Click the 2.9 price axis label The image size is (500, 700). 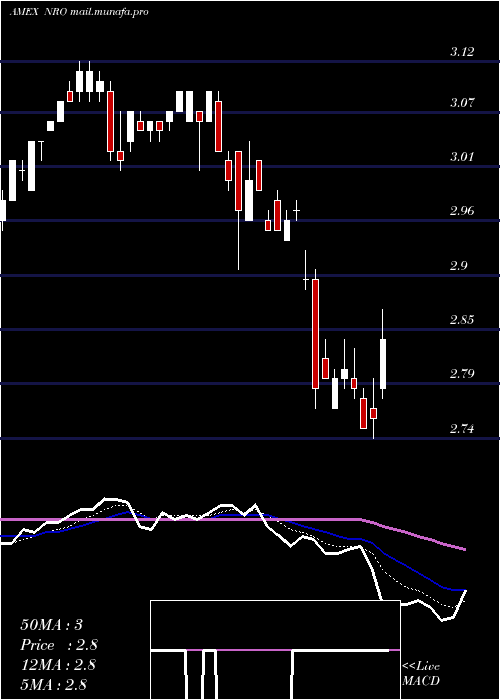tap(458, 266)
